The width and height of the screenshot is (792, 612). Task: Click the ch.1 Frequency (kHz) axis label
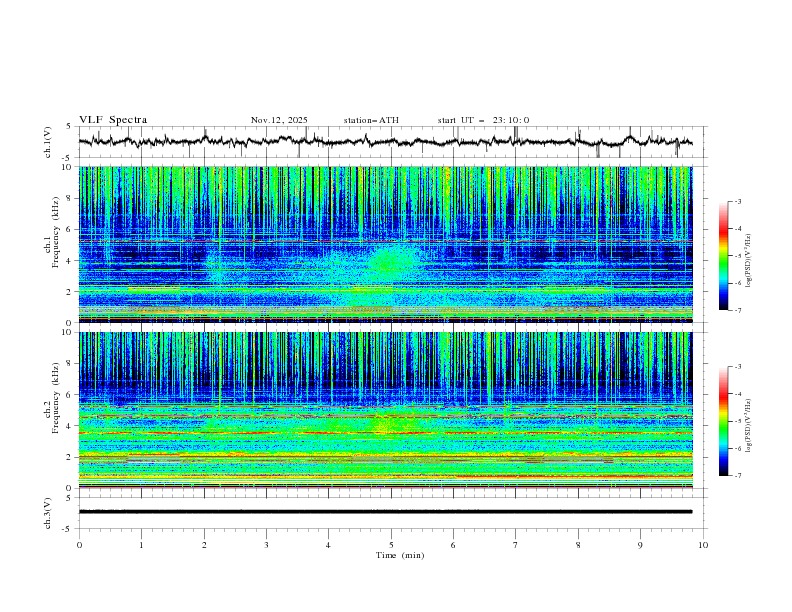pos(52,233)
